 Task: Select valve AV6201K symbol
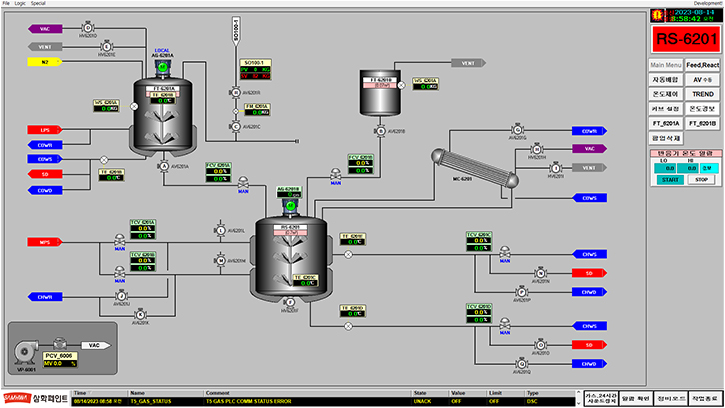tap(140, 315)
